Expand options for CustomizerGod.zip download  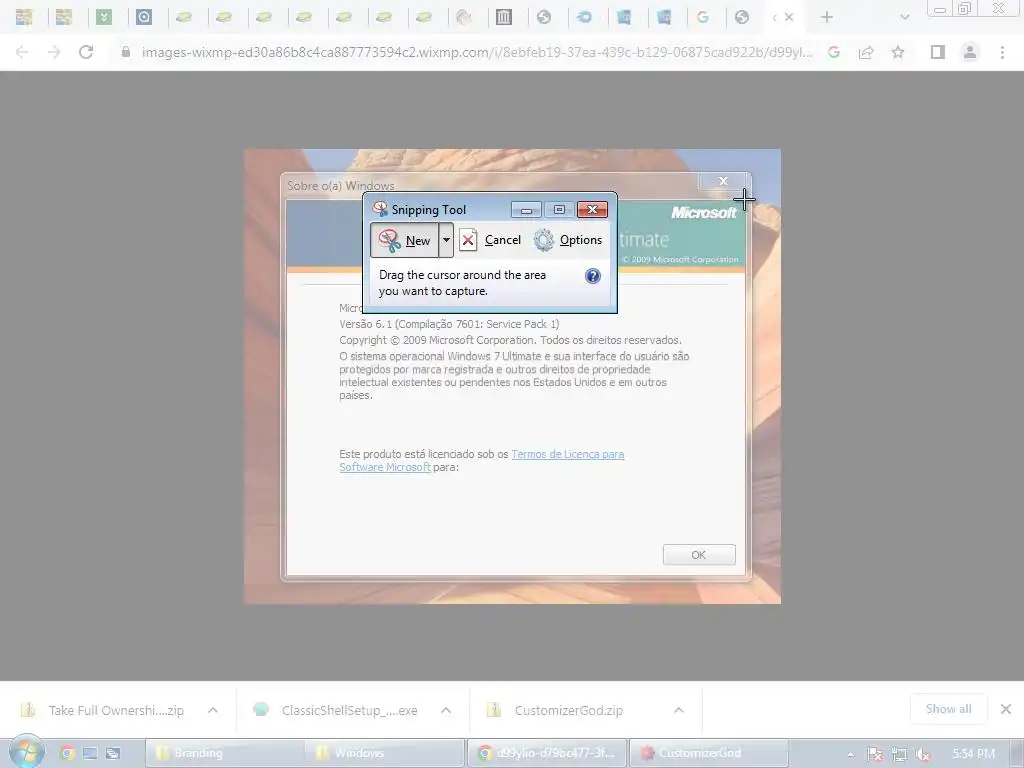(x=679, y=710)
